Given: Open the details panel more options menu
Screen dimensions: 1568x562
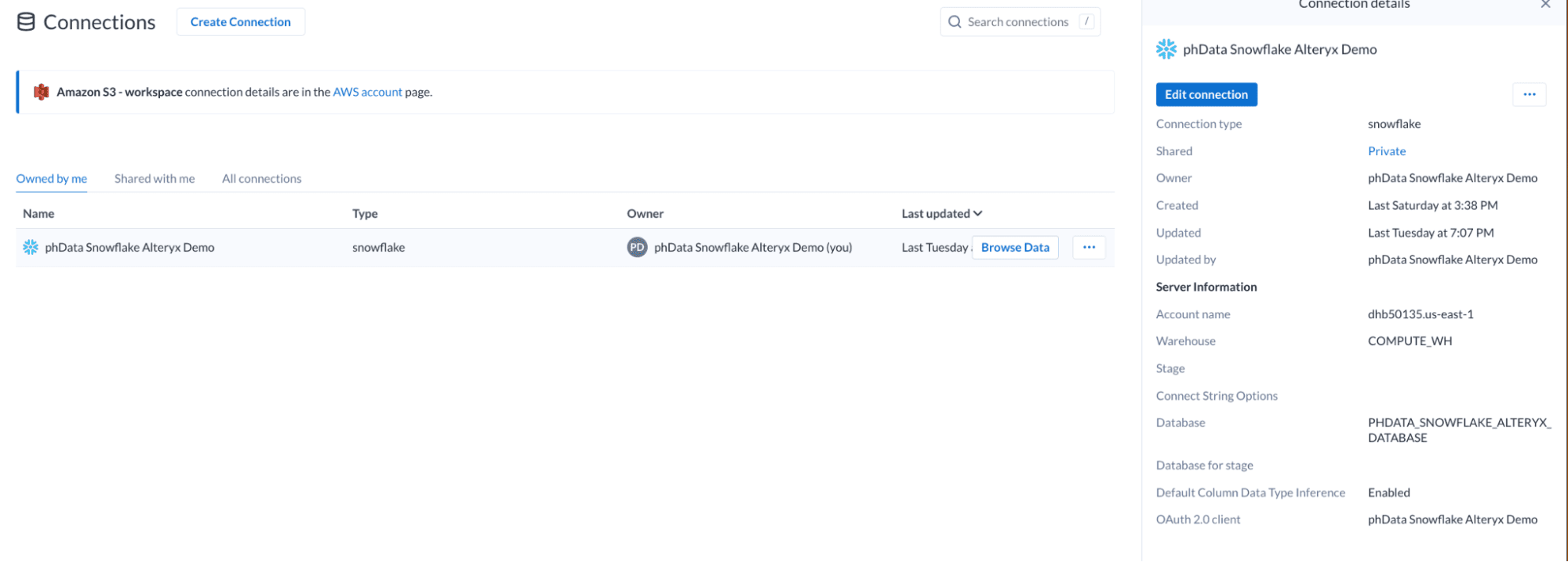Looking at the screenshot, I should point(1529,95).
